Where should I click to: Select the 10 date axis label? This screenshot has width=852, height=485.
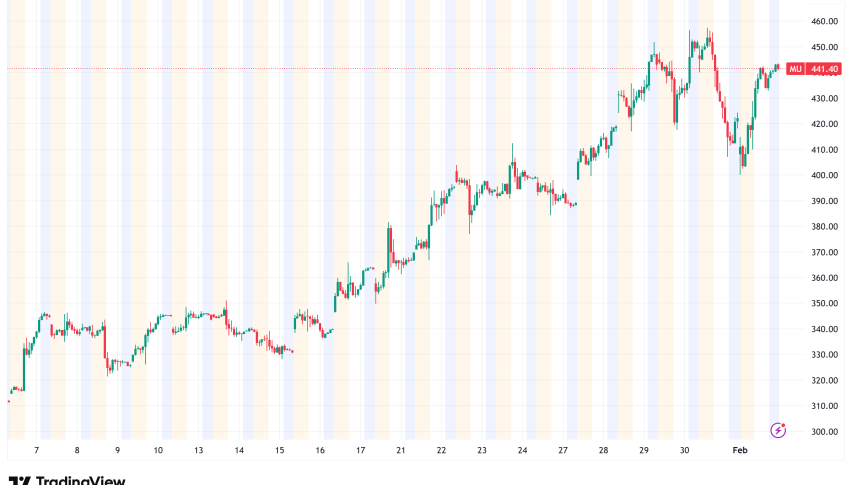pyautogui.click(x=159, y=451)
